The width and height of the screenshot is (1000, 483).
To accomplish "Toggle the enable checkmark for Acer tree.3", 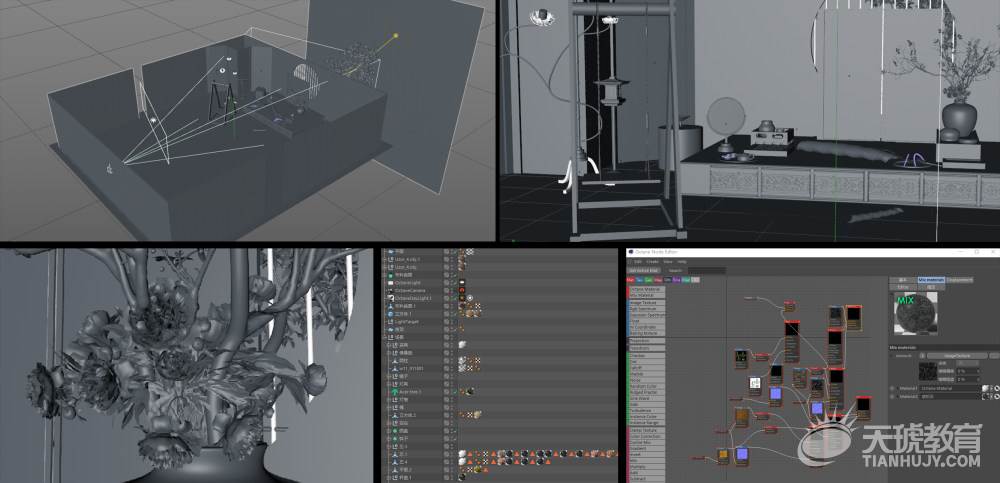I will coord(455,392).
